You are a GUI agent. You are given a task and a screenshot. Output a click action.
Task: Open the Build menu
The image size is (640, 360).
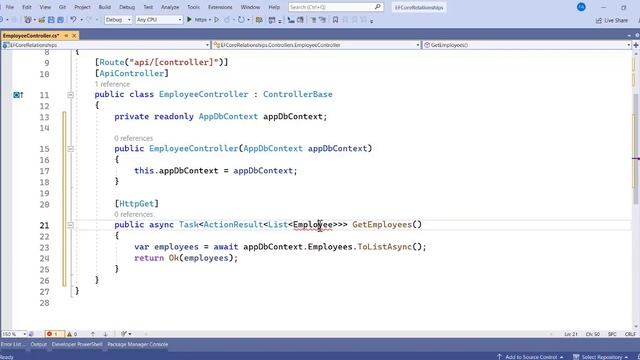click(105, 7)
